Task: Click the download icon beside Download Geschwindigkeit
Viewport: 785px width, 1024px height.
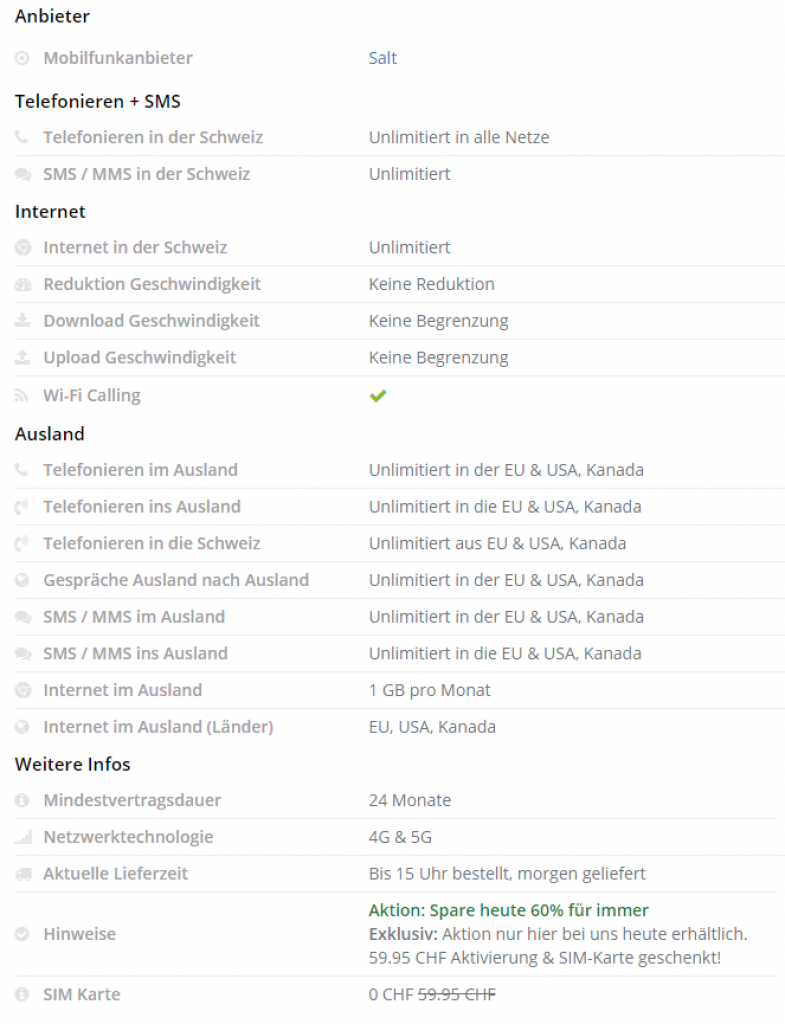Action: (x=22, y=321)
